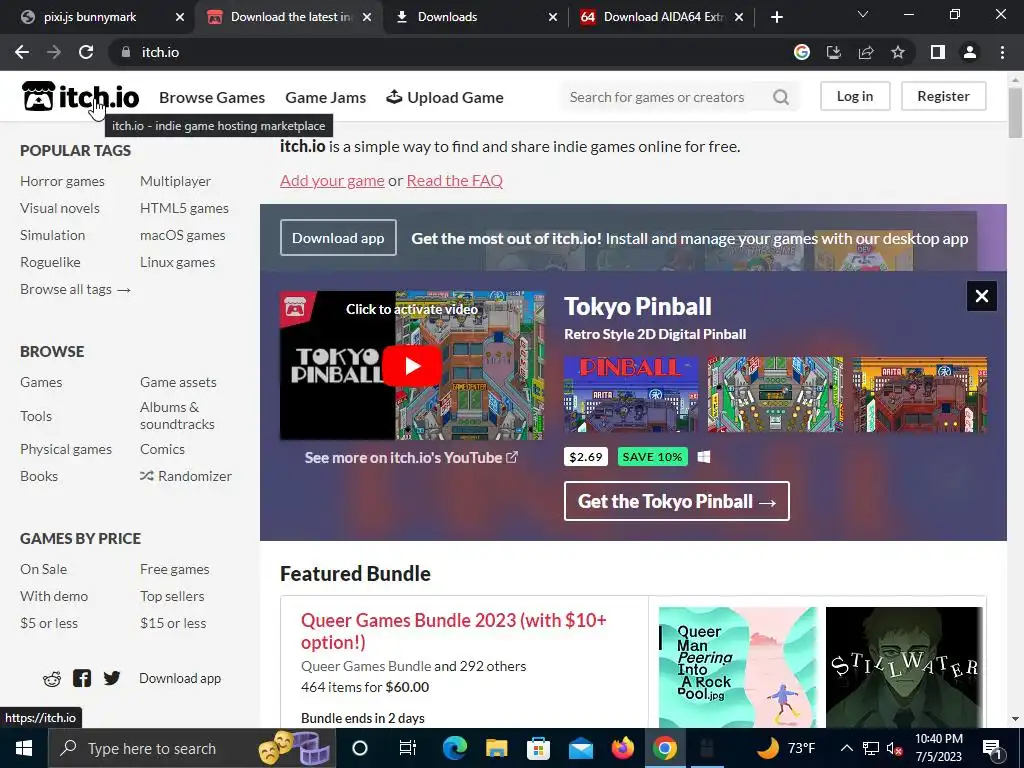The image size is (1024, 768).
Task: Open Firefox from the taskbar
Action: click(622, 748)
